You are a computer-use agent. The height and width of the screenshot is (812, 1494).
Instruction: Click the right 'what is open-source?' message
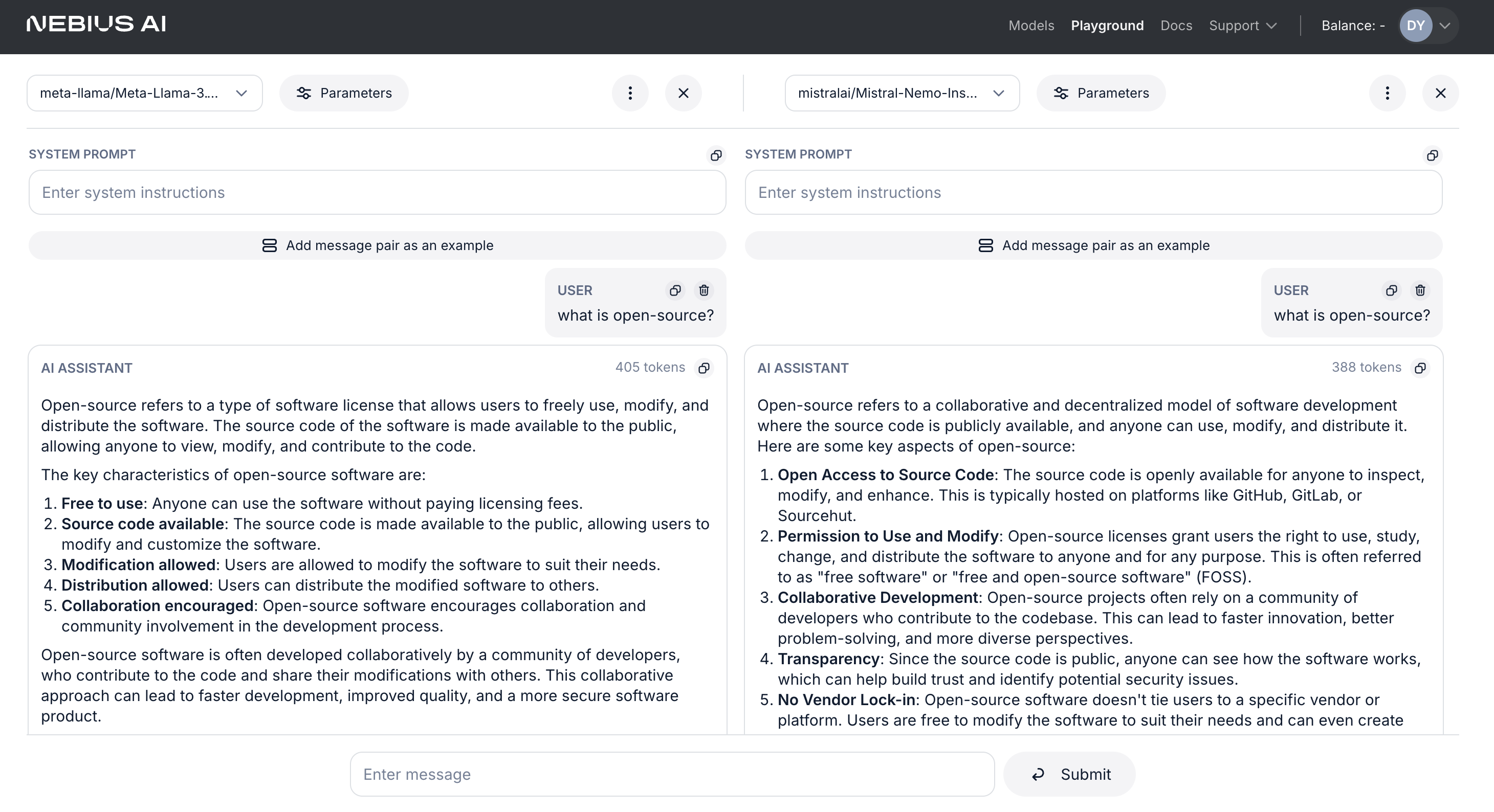1352,315
